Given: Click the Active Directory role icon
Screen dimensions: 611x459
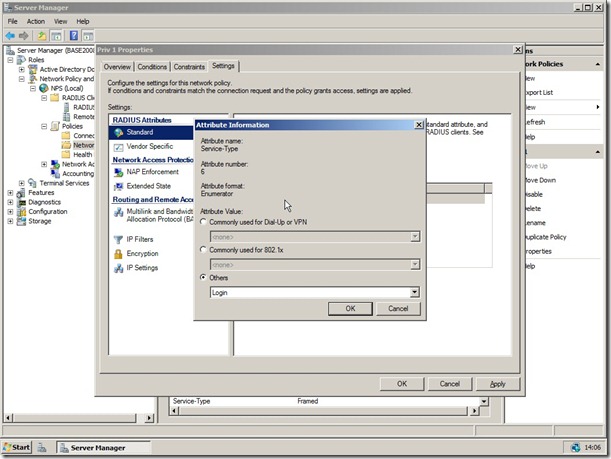Looking at the screenshot, I should coord(32,69).
